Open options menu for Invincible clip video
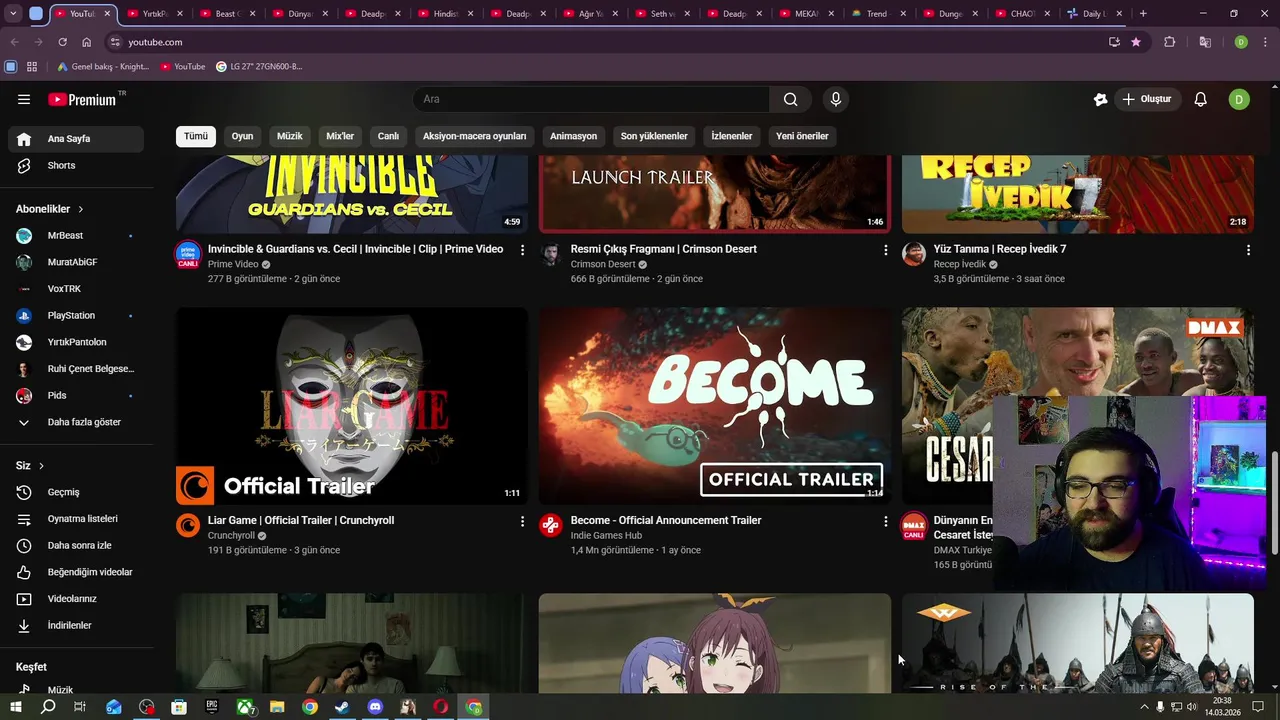This screenshot has width=1280, height=720. tap(522, 250)
